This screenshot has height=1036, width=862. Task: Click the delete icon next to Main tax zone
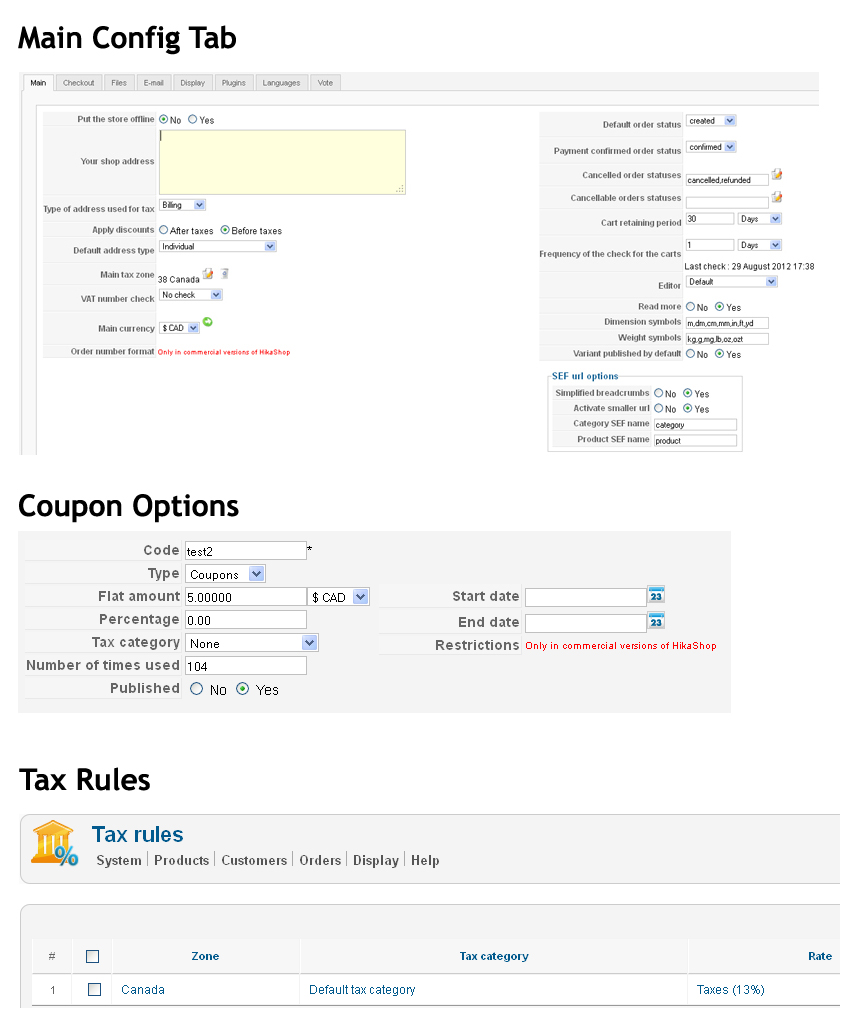[225, 274]
